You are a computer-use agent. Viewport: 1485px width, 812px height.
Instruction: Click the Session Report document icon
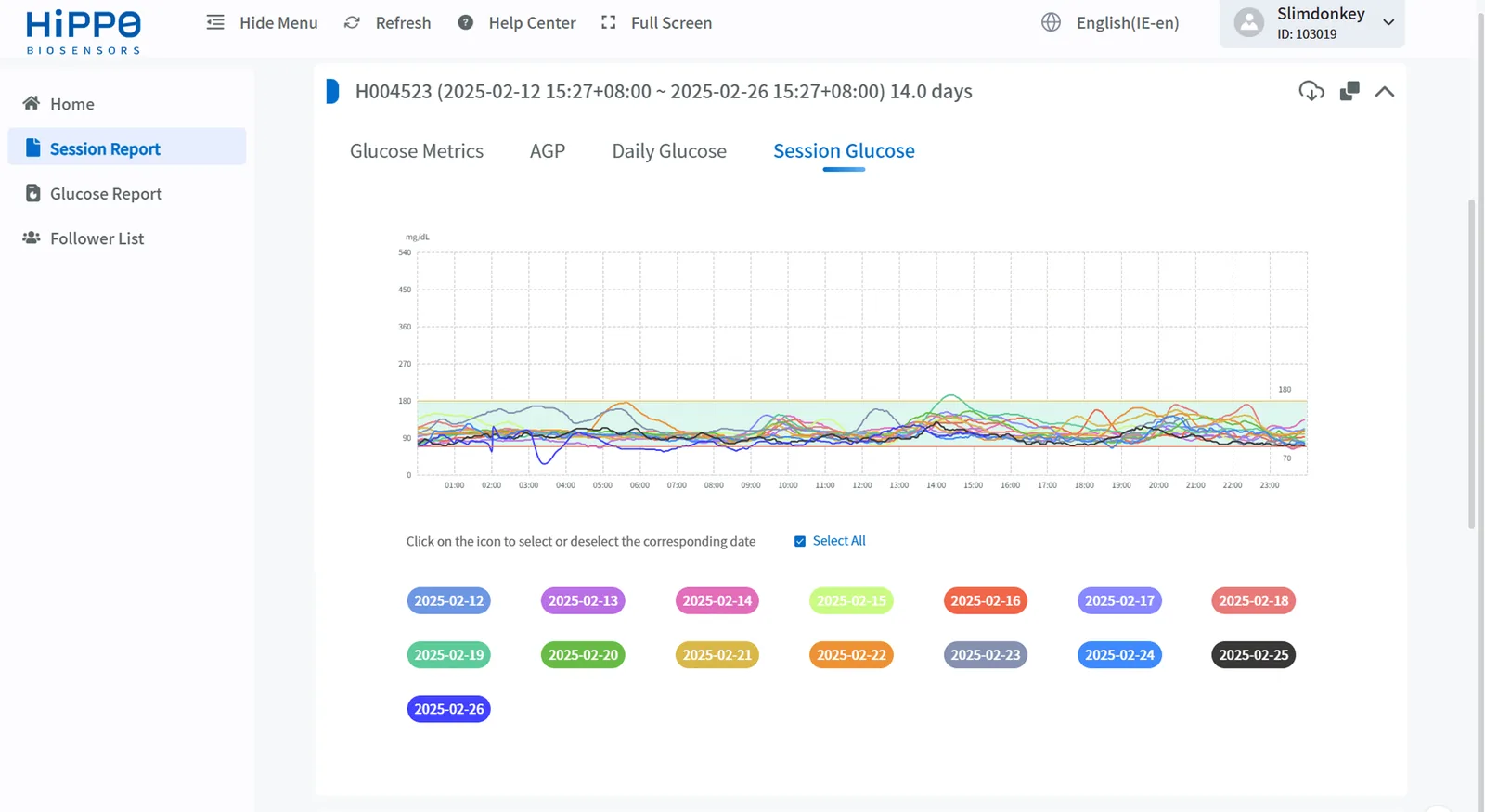33,148
